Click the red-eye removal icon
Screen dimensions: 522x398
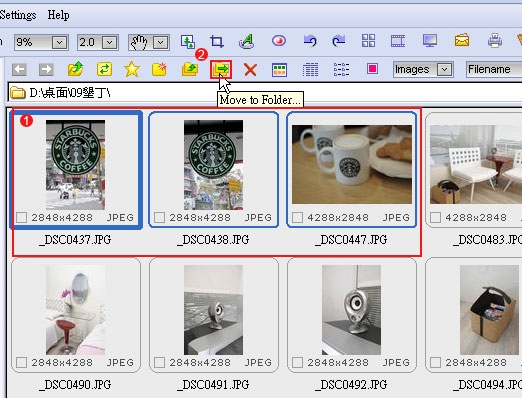(x=279, y=41)
